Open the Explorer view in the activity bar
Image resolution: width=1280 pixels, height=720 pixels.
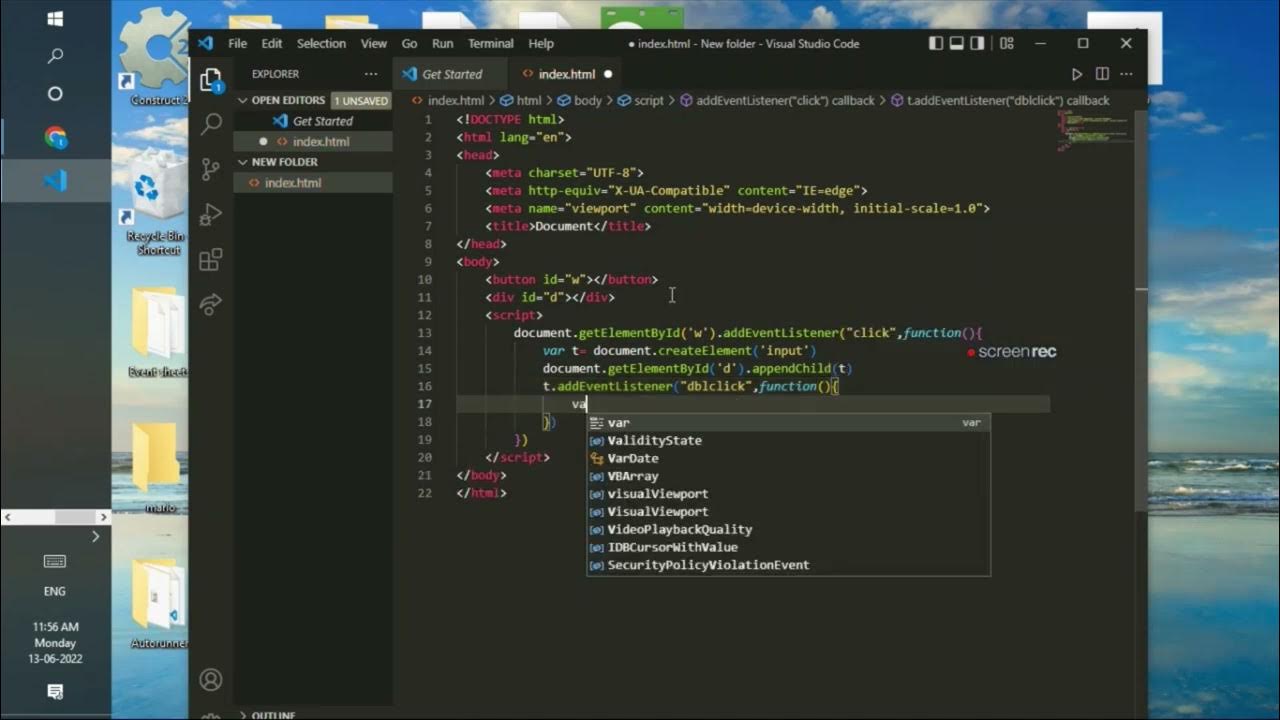pos(210,80)
